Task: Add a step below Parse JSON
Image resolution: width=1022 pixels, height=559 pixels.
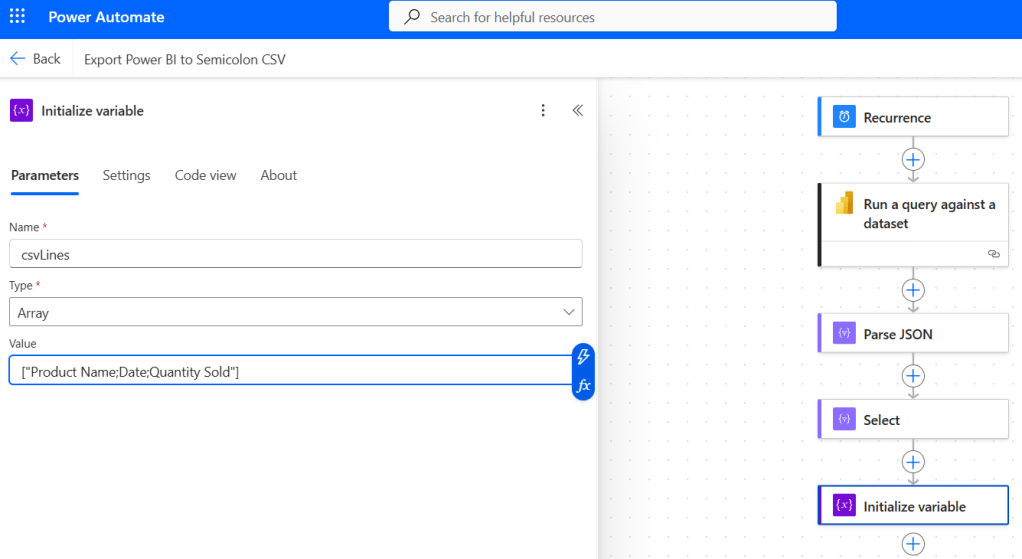Action: [x=913, y=376]
